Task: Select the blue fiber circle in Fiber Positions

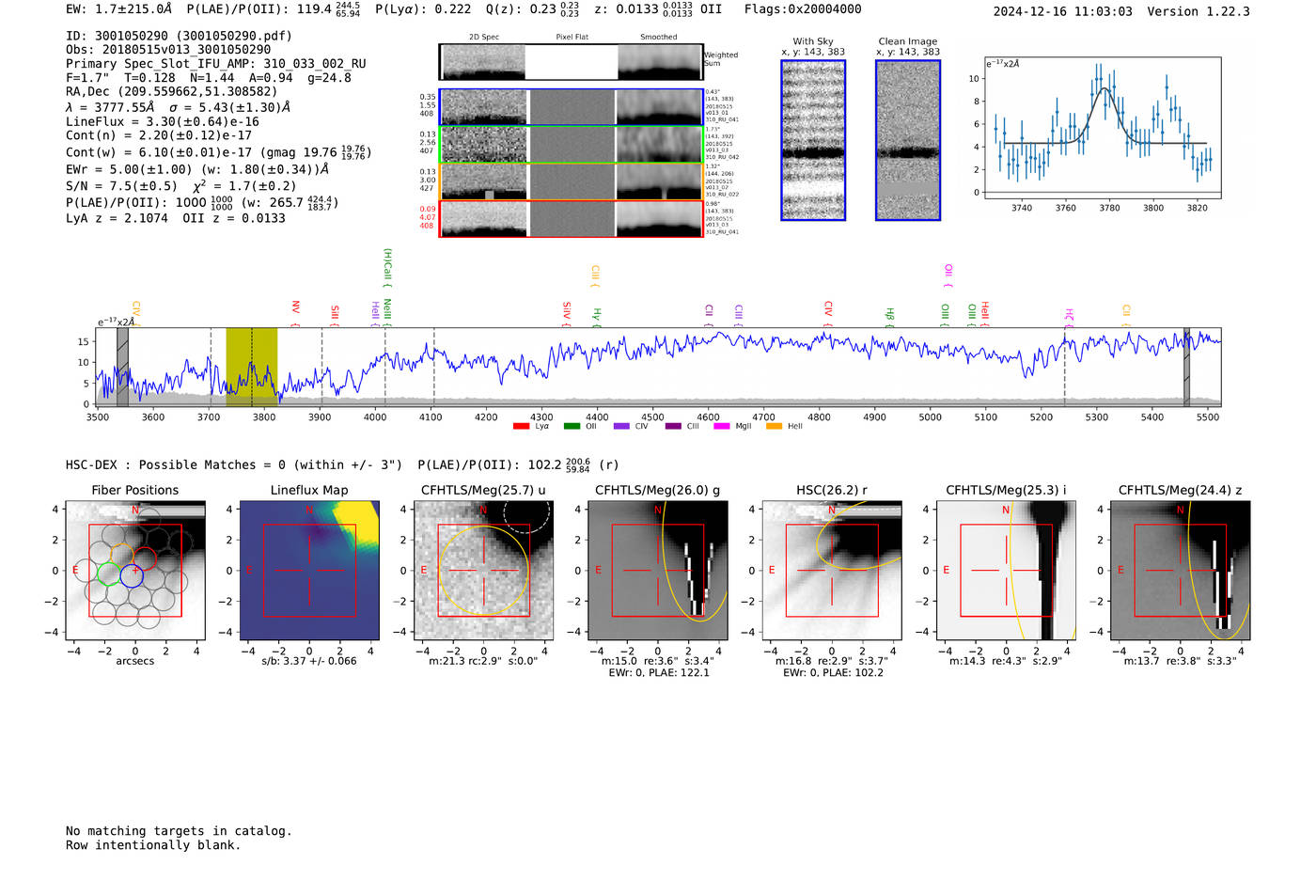Action: [132, 575]
